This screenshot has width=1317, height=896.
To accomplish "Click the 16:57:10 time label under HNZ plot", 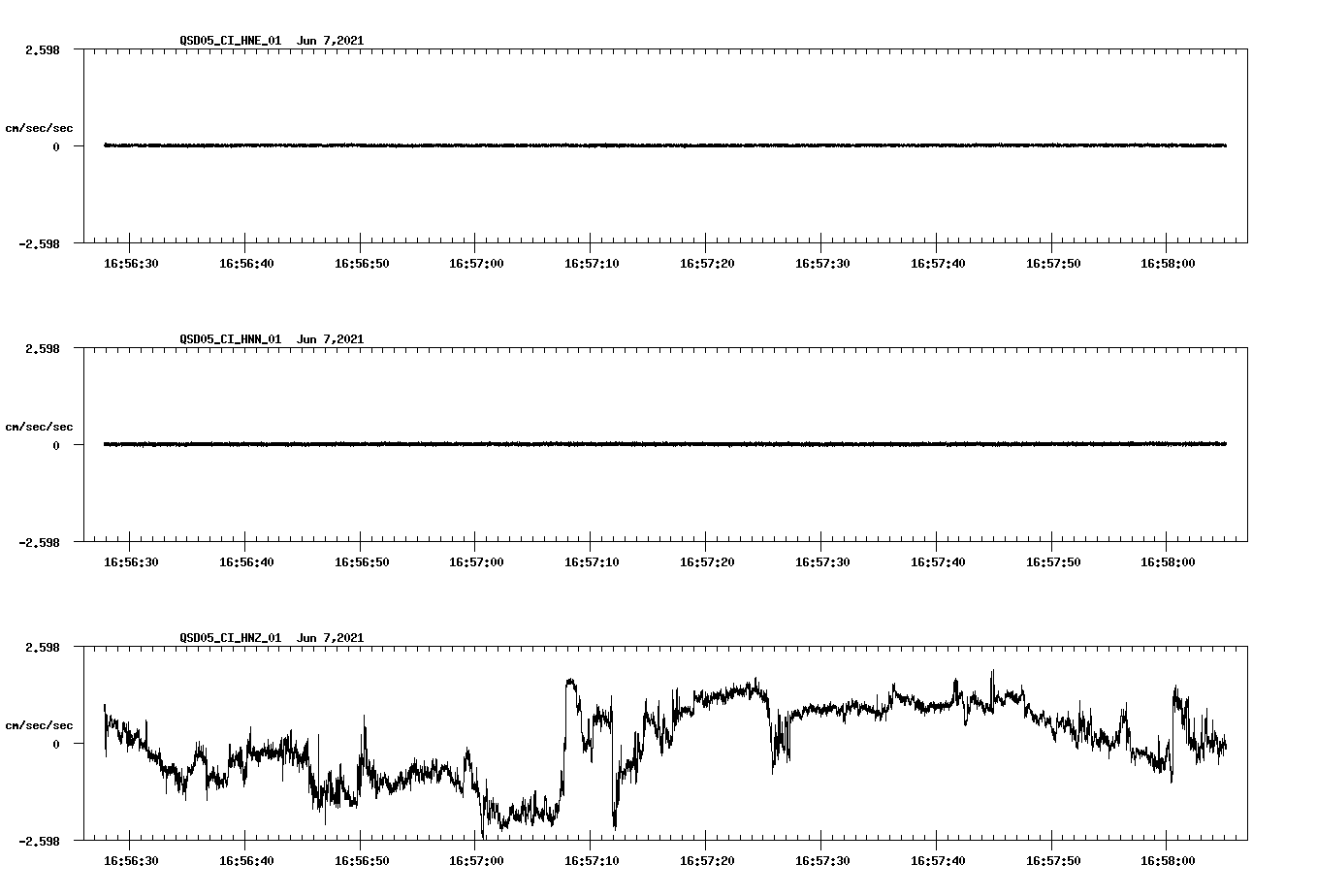I will pyautogui.click(x=592, y=861).
